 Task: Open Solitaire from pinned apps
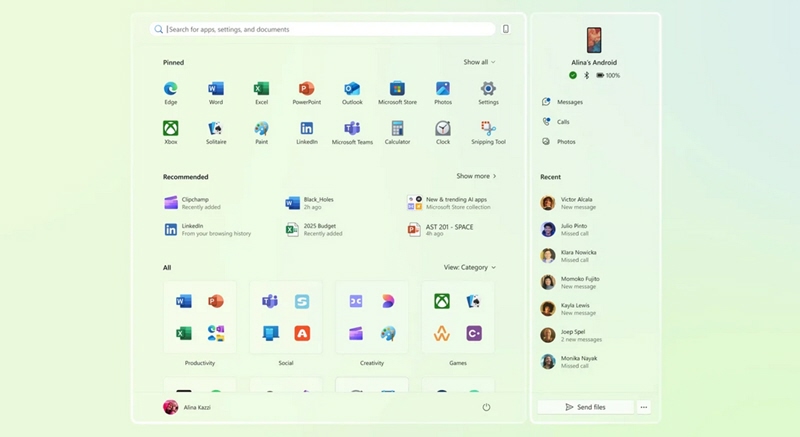216,133
